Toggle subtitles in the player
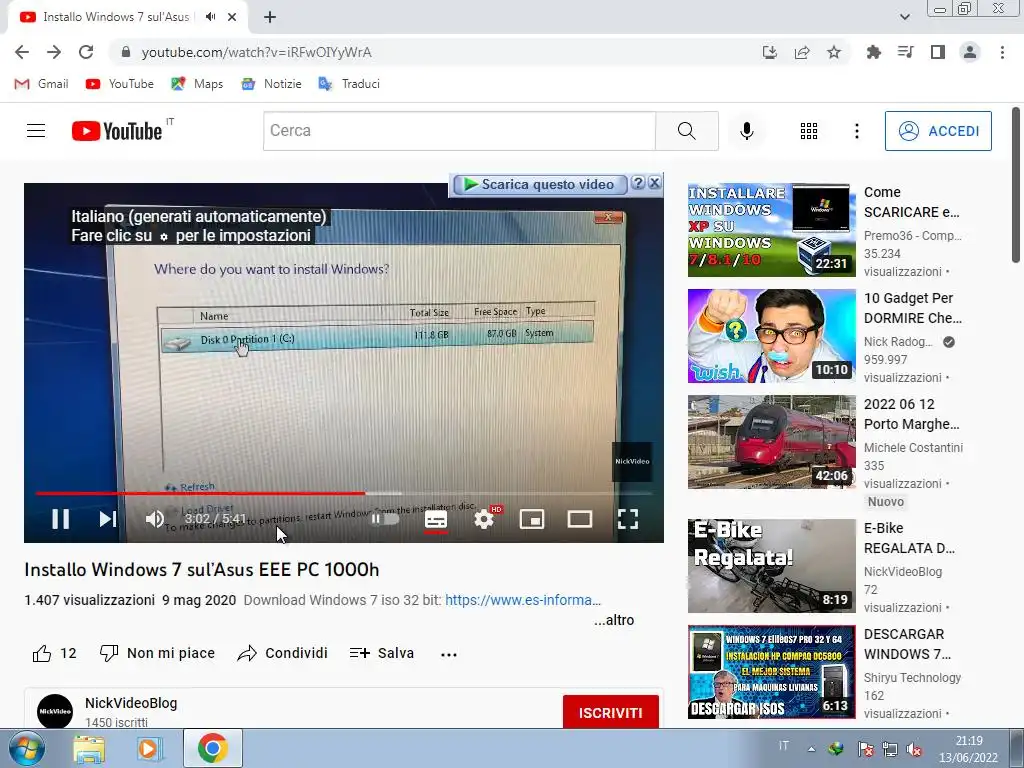The height and width of the screenshot is (768, 1024). (x=436, y=519)
